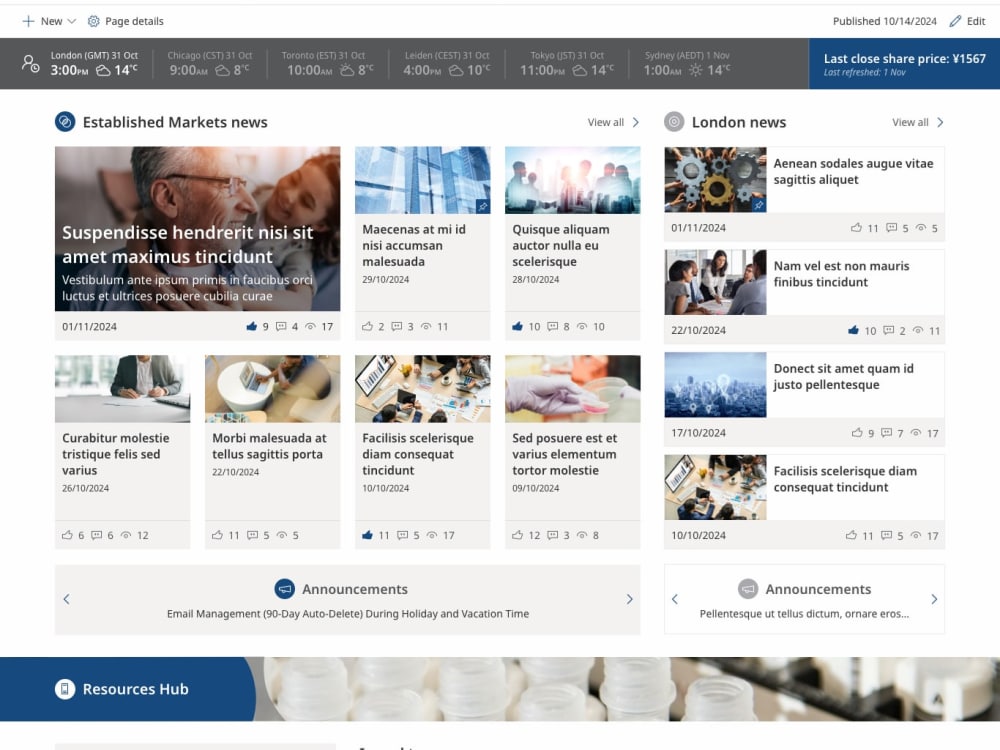Like the Maecenas at mi id article
This screenshot has height=750, width=1000.
367,327
